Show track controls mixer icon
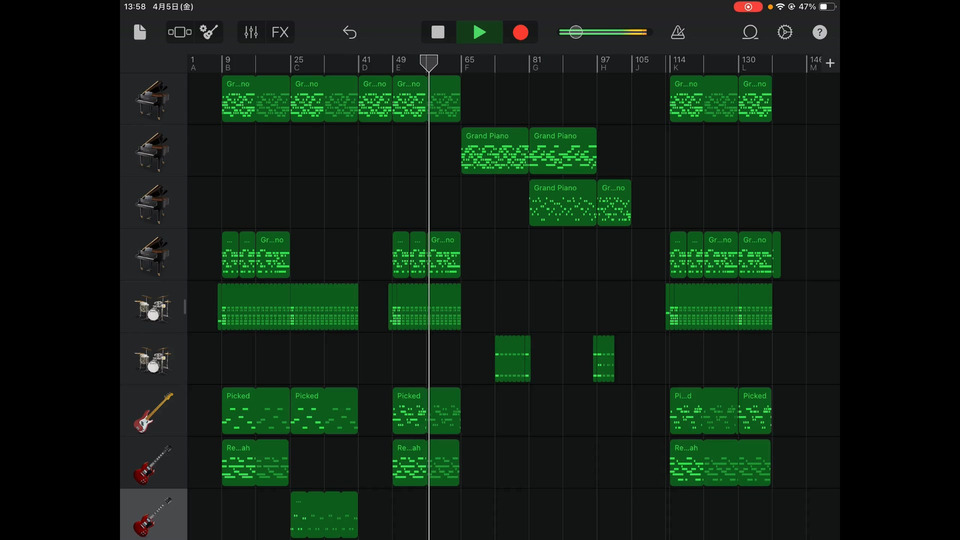 point(251,32)
